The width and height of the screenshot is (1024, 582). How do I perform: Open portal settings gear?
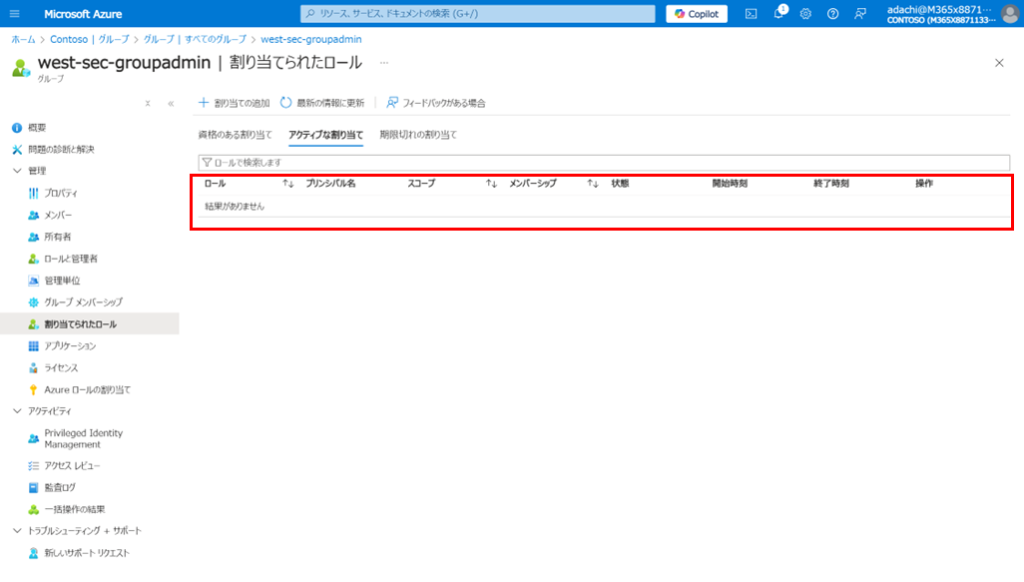tap(805, 14)
